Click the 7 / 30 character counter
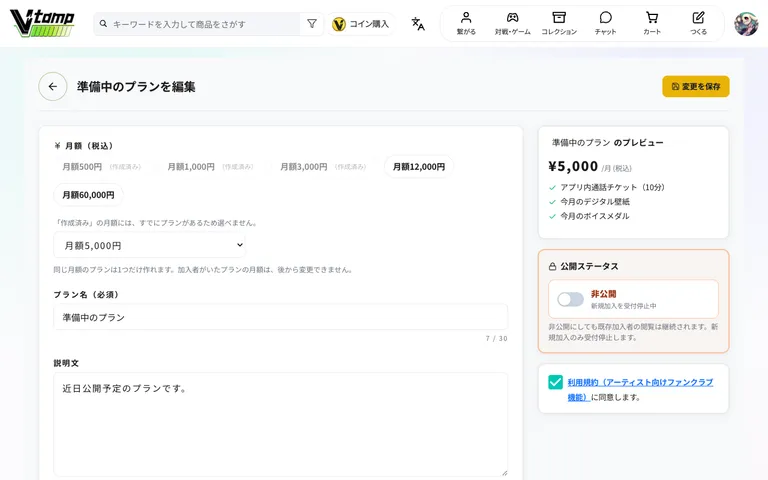The width and height of the screenshot is (768, 480). pos(497,338)
